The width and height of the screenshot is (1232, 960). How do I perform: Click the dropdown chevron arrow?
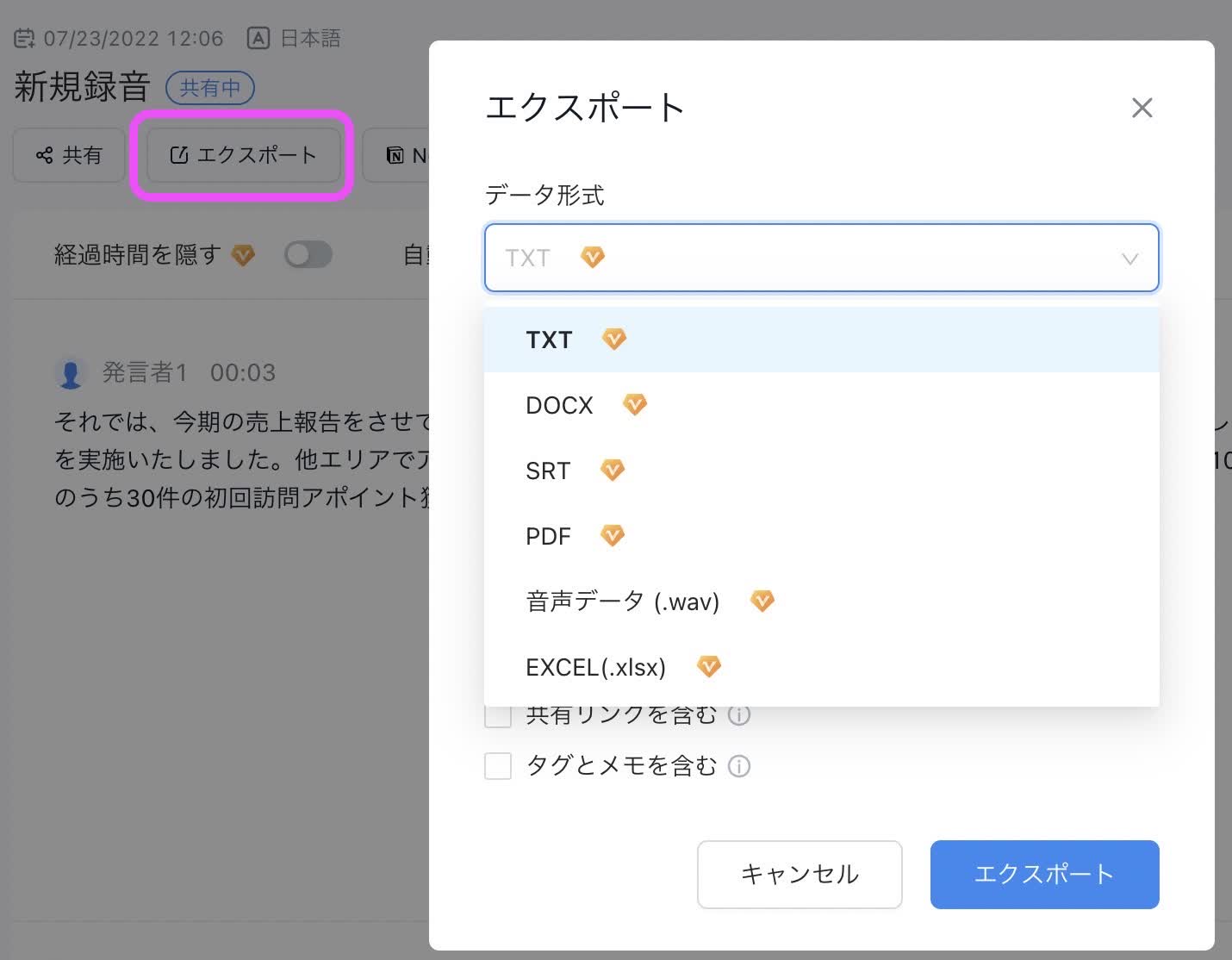tap(1129, 259)
